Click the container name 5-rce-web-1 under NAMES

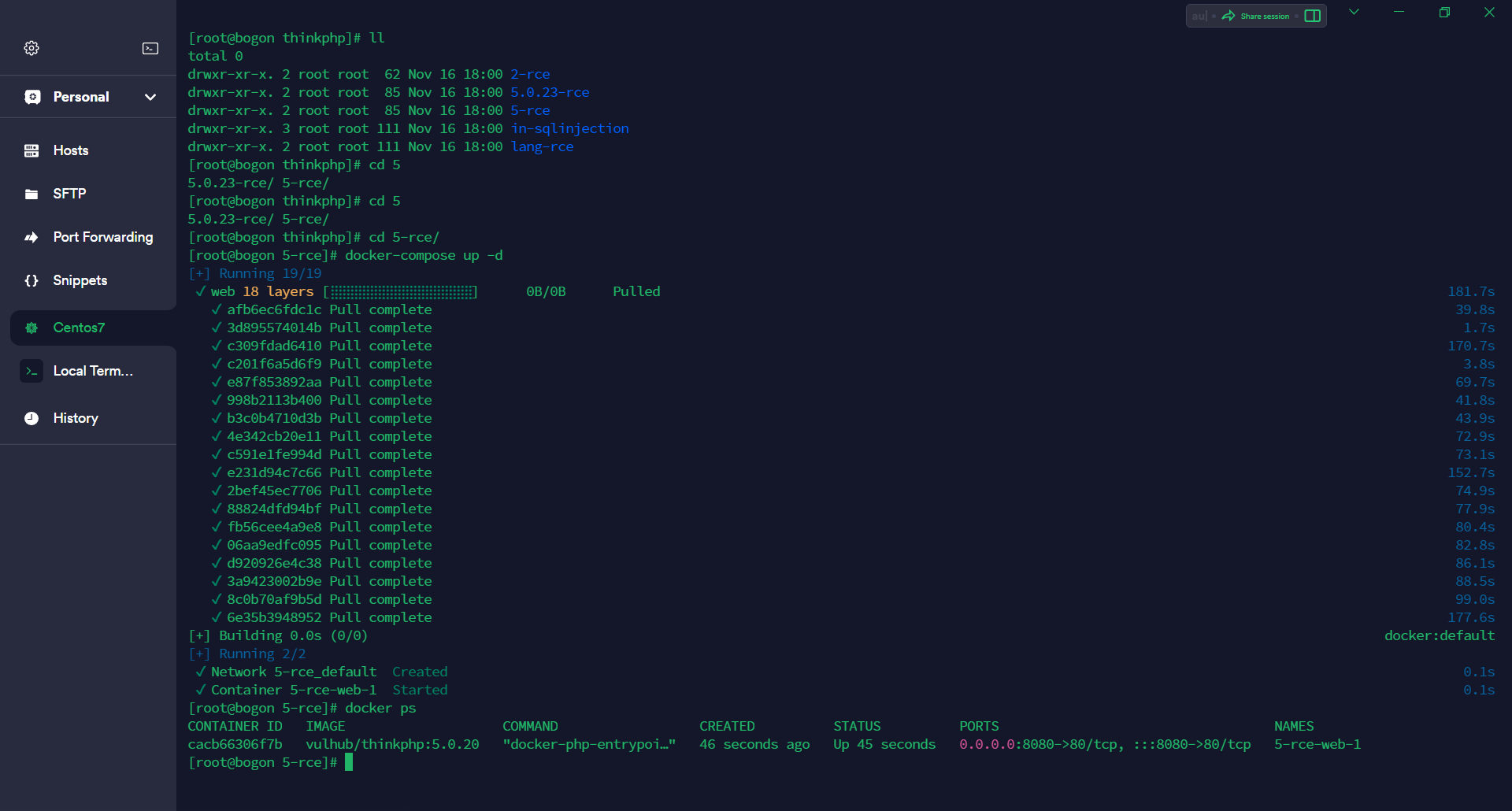tap(1317, 744)
